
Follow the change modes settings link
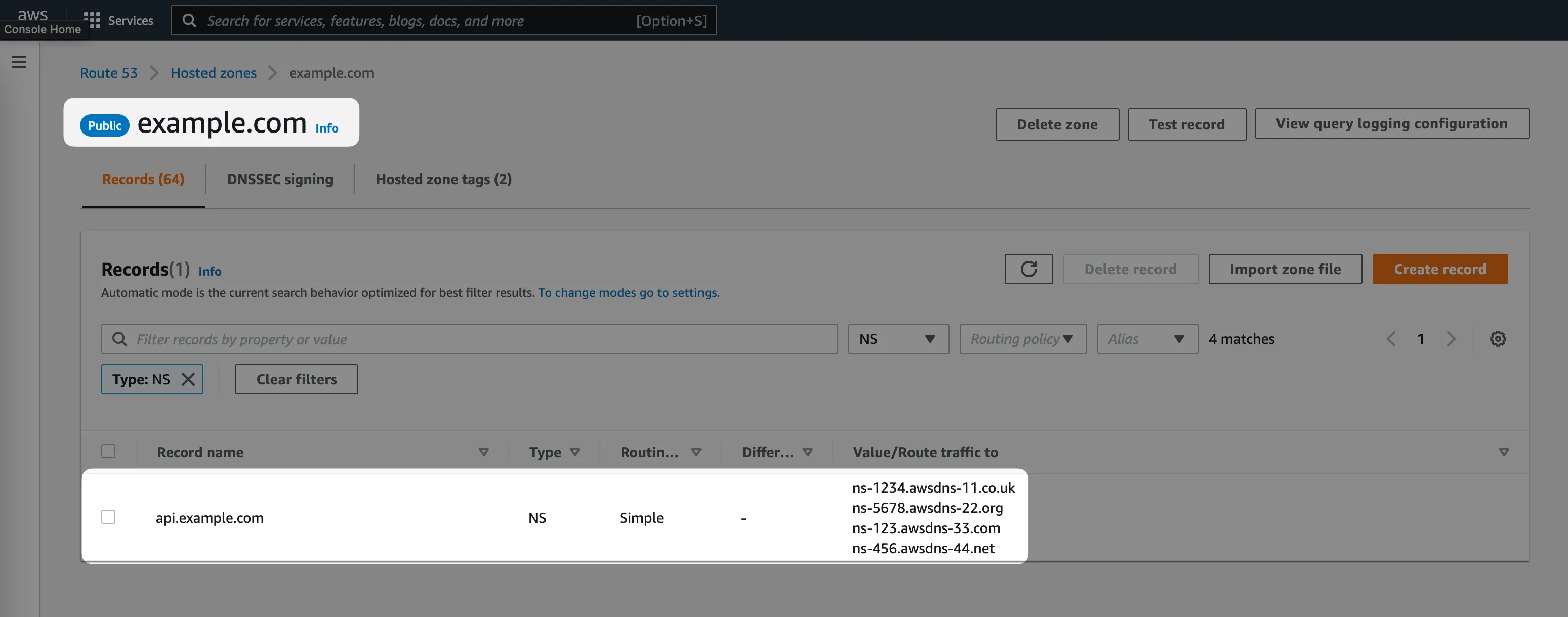coord(628,293)
